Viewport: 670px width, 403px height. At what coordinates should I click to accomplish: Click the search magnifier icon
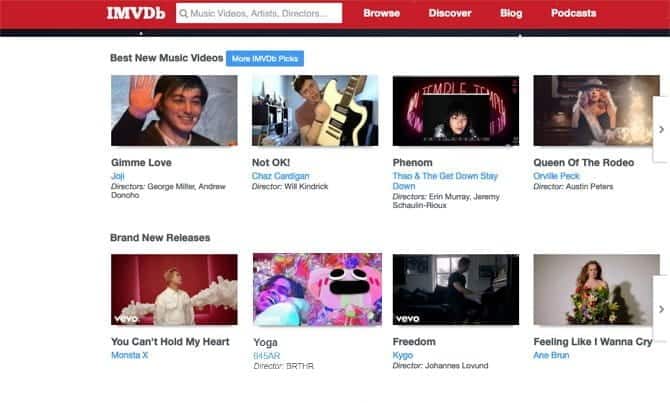[184, 14]
